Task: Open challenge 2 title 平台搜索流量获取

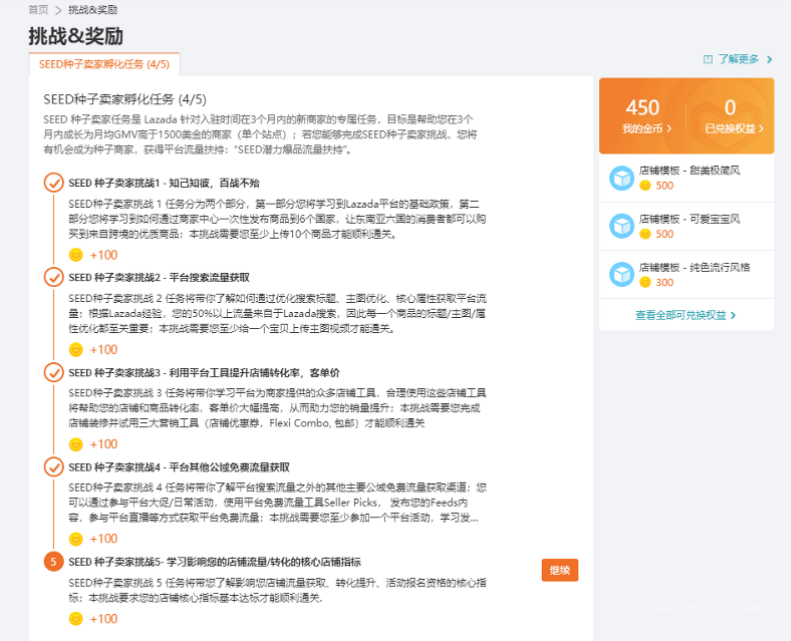Action: [159, 277]
